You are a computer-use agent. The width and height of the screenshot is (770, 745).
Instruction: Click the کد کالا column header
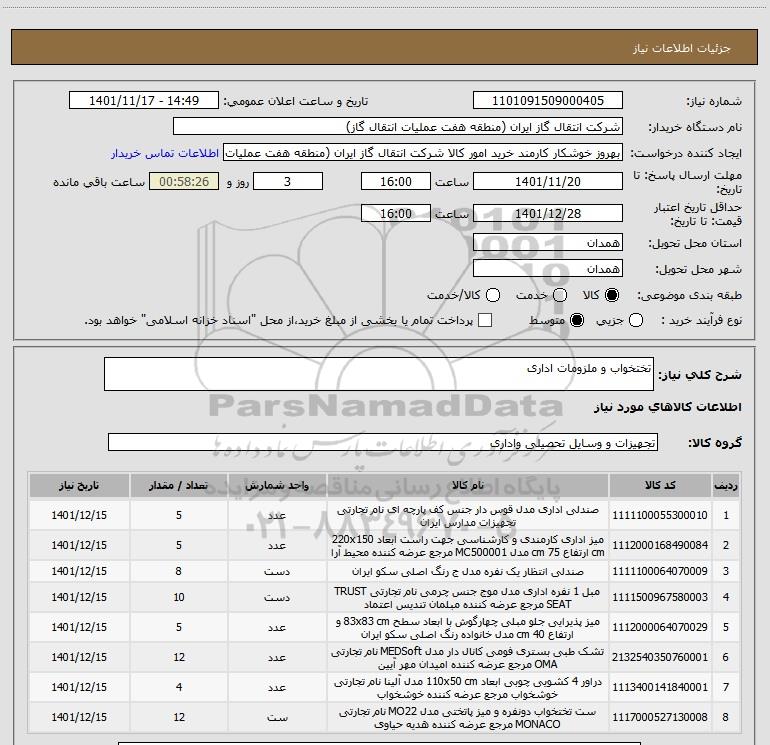tap(660, 486)
